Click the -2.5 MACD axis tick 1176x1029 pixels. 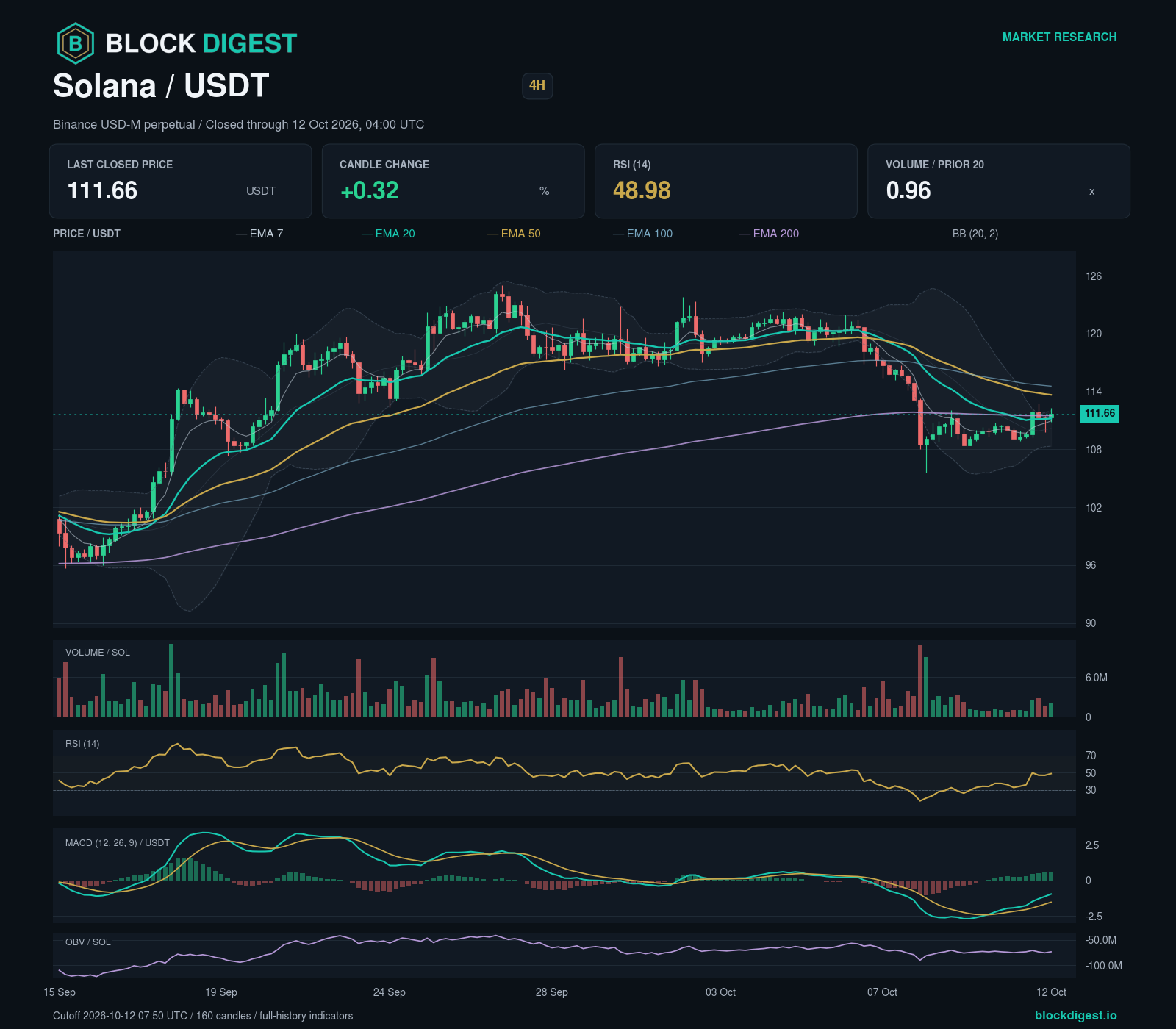pyautogui.click(x=1094, y=917)
